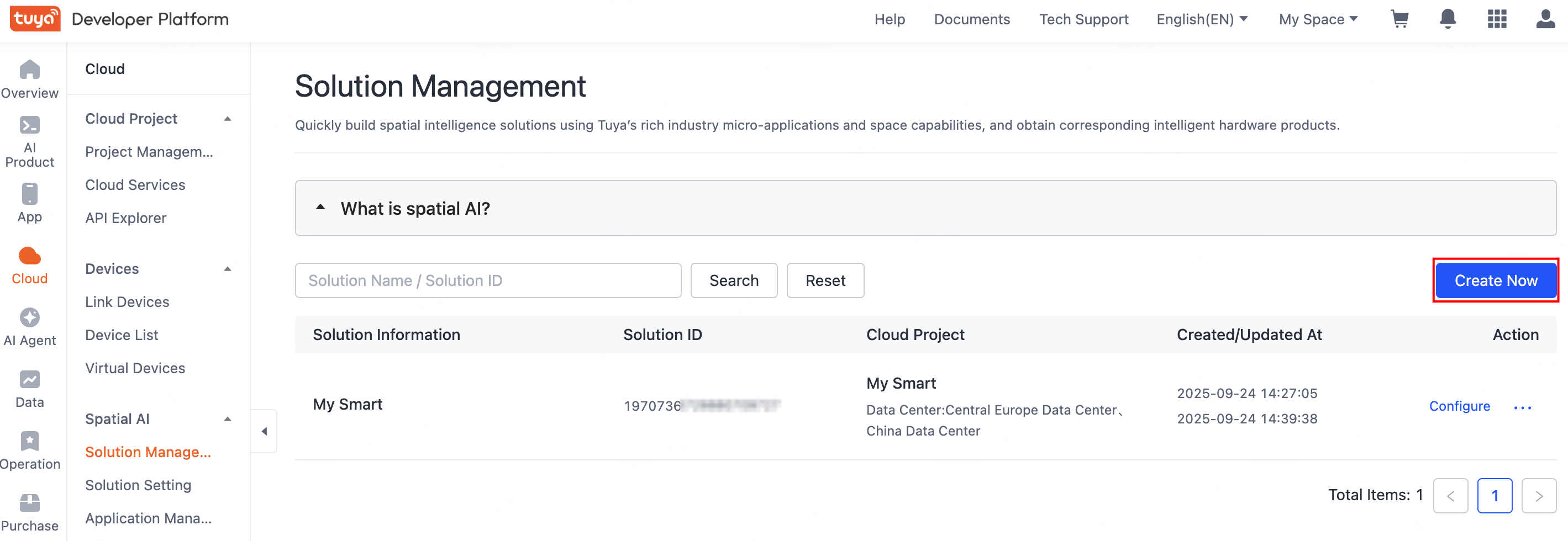Open the user account profile icon
The height and width of the screenshot is (541, 1568).
[x=1545, y=19]
